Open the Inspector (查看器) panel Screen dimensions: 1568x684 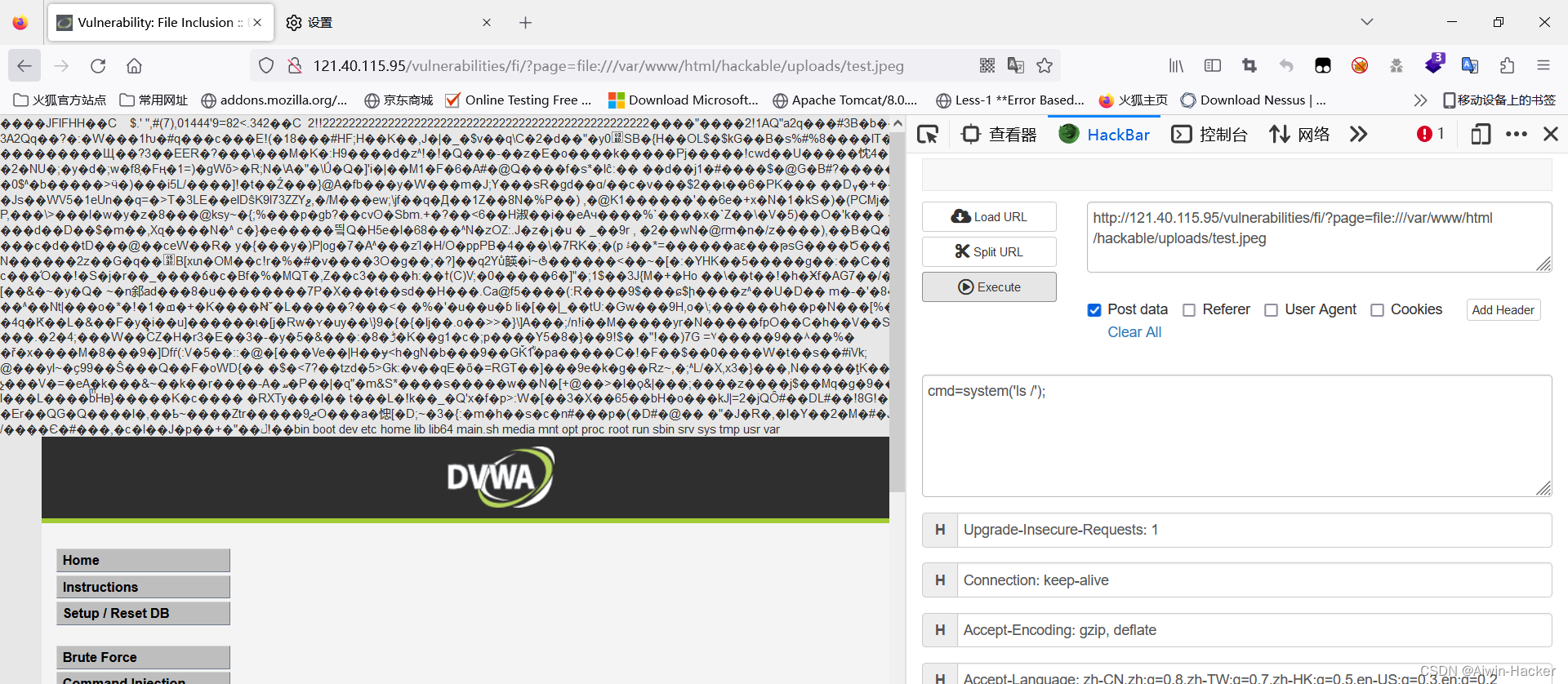point(1000,134)
